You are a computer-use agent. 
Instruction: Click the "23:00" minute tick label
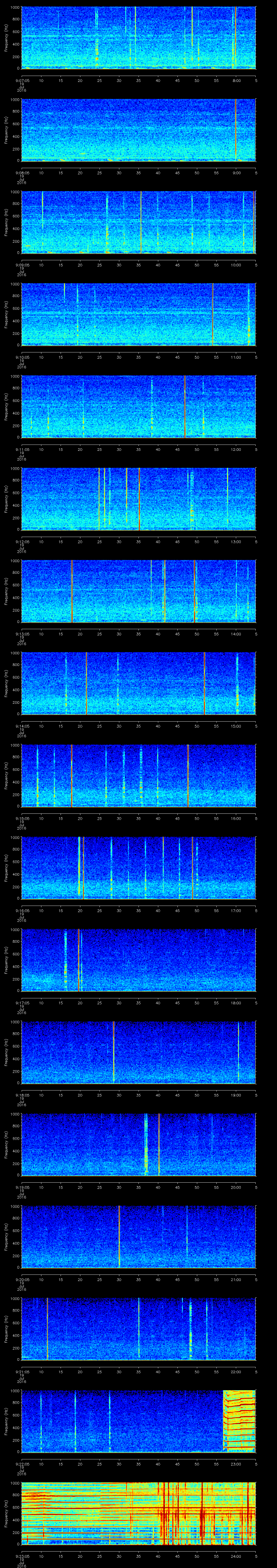(x=236, y=1464)
